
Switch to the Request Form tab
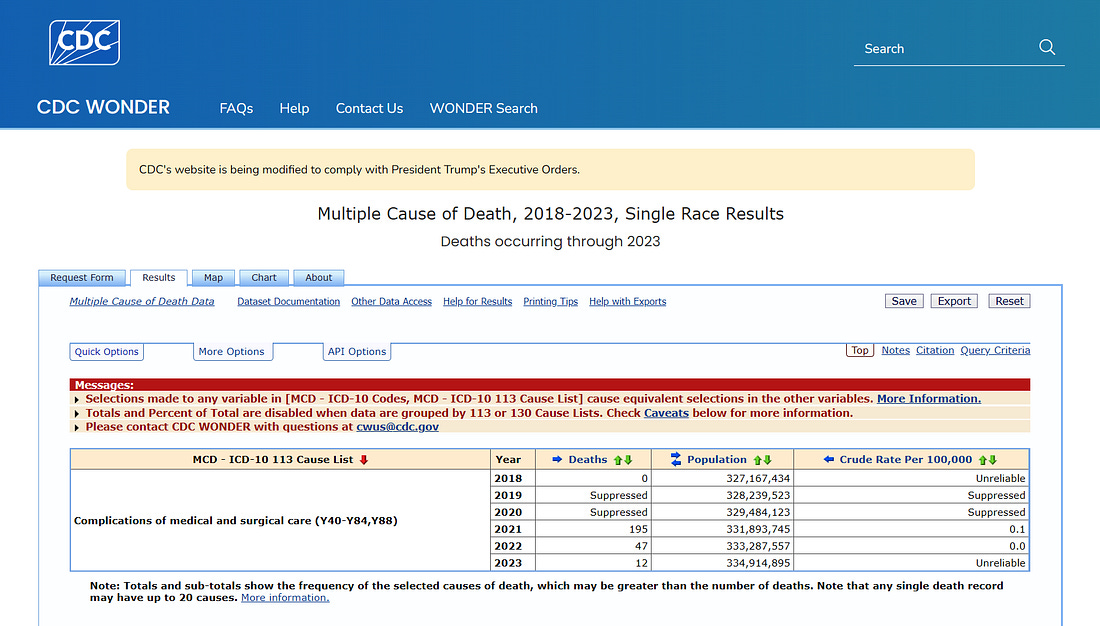click(x=82, y=278)
